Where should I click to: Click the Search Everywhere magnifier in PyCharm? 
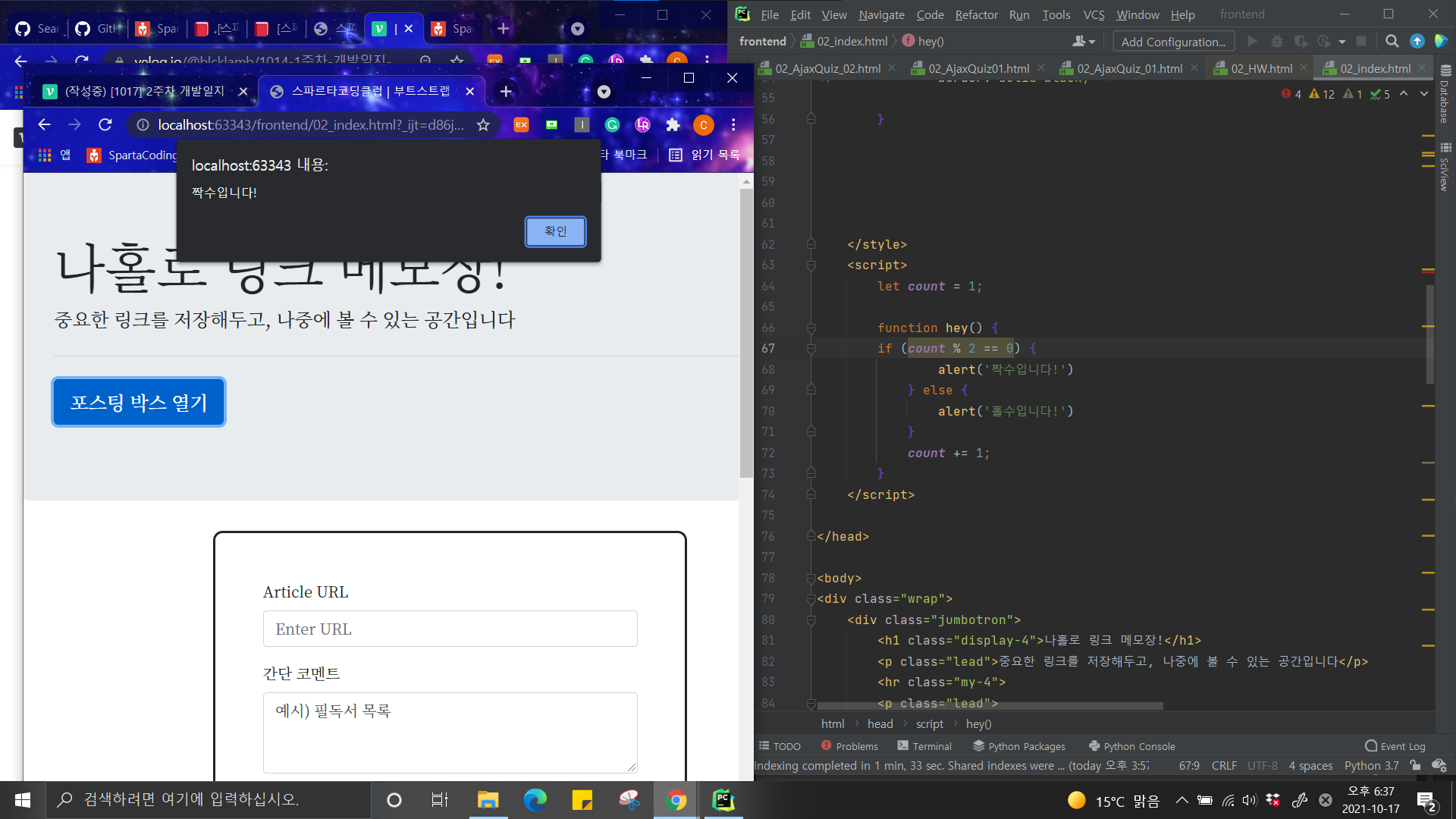coord(1392,41)
